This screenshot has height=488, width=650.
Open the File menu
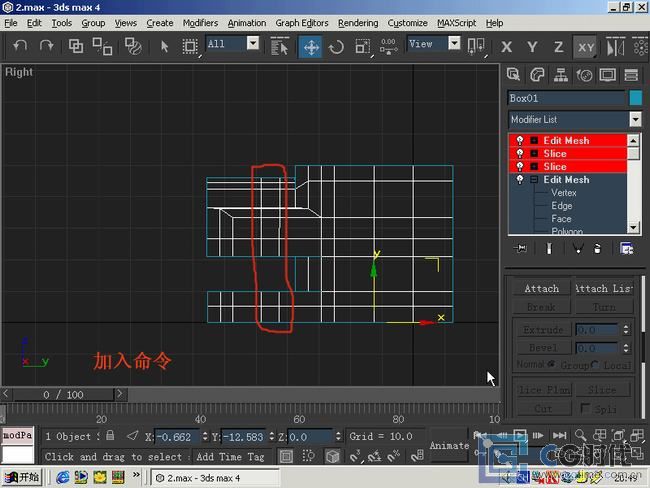tap(11, 23)
